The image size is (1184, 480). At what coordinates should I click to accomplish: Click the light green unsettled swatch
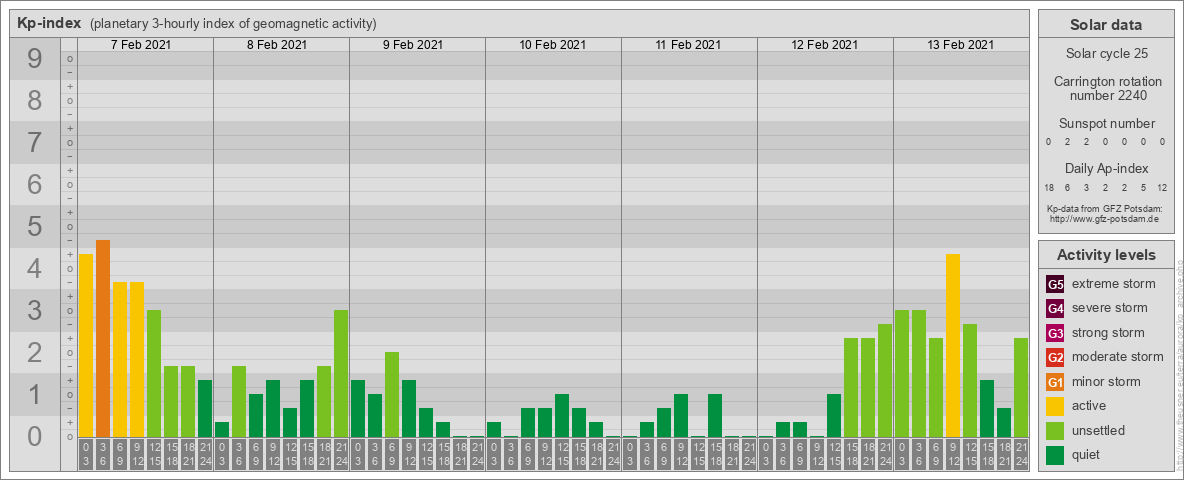pyautogui.click(x=1055, y=431)
